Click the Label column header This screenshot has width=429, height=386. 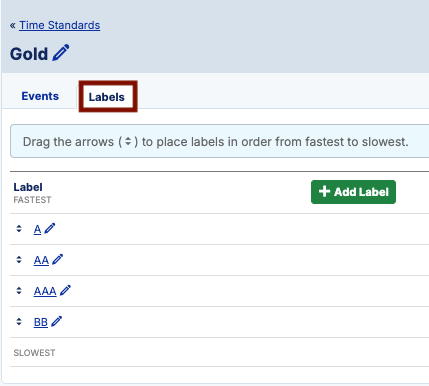pyautogui.click(x=28, y=187)
